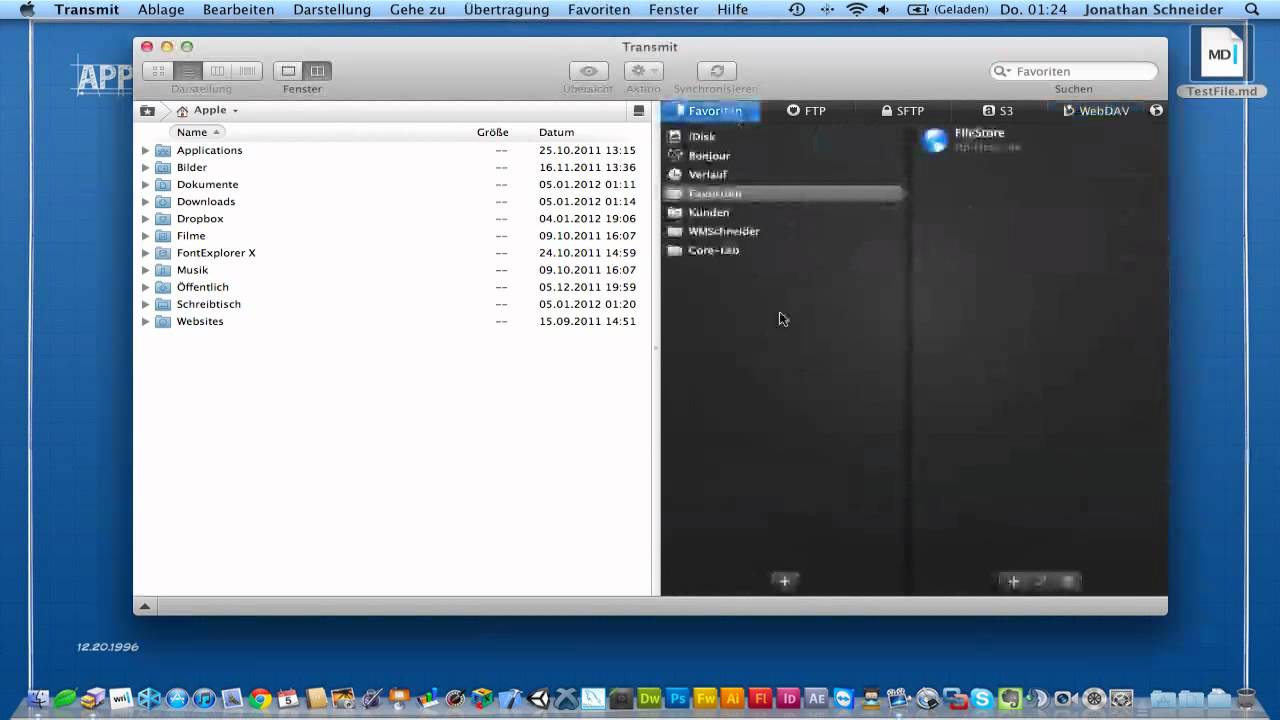
Task: Click the Übersicht eye icon
Action: pos(589,71)
